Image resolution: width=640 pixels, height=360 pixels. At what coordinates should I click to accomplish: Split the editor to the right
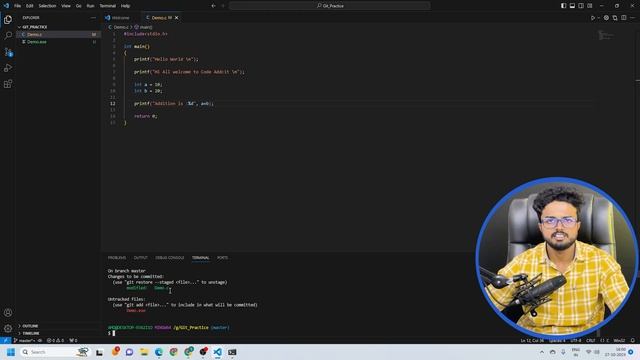point(624,18)
